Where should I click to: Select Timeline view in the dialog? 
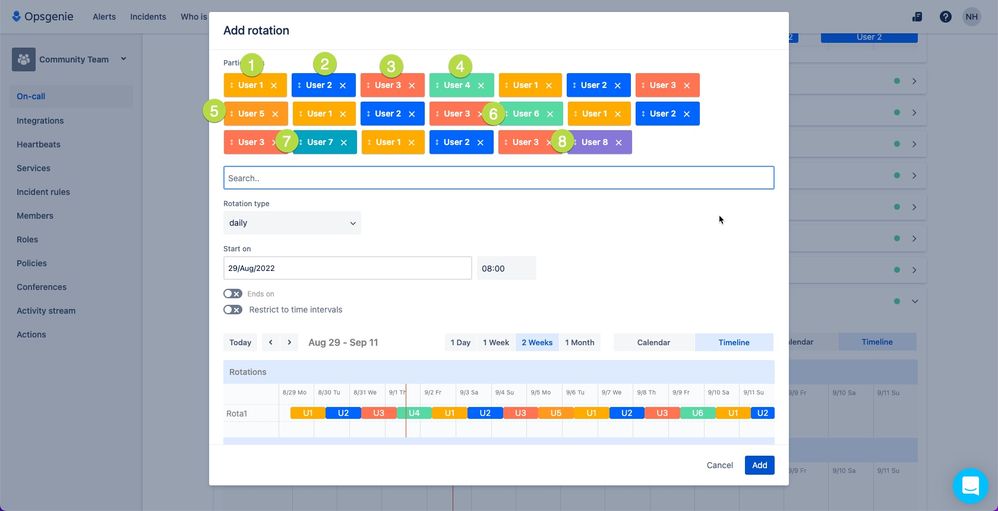pyautogui.click(x=734, y=342)
